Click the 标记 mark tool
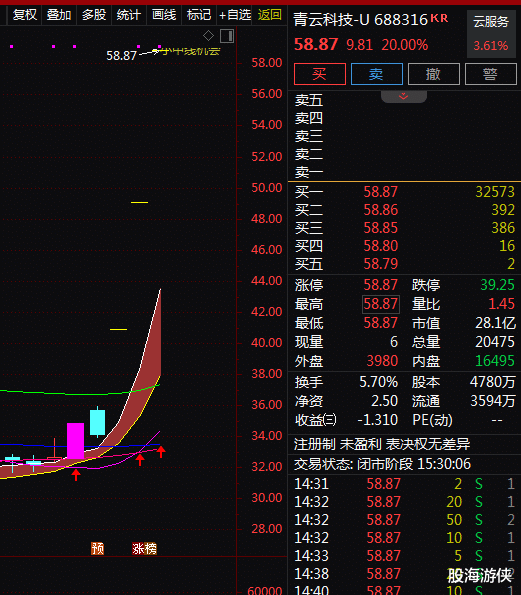This screenshot has height=595, width=521. 199,15
